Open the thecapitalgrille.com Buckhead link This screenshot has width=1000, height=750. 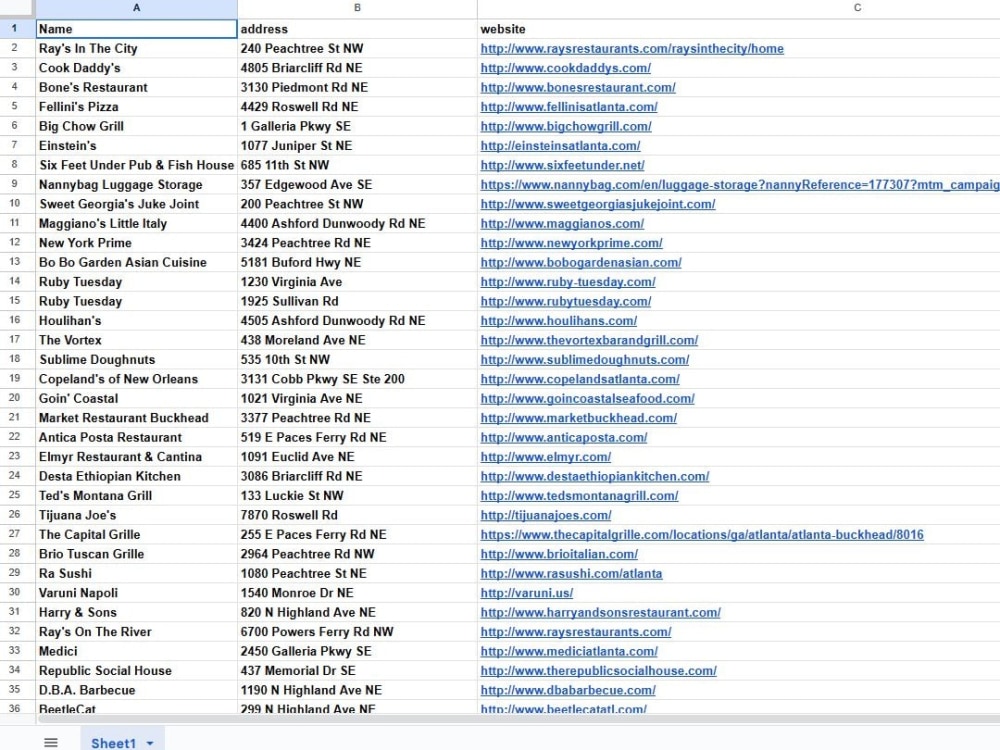(702, 534)
